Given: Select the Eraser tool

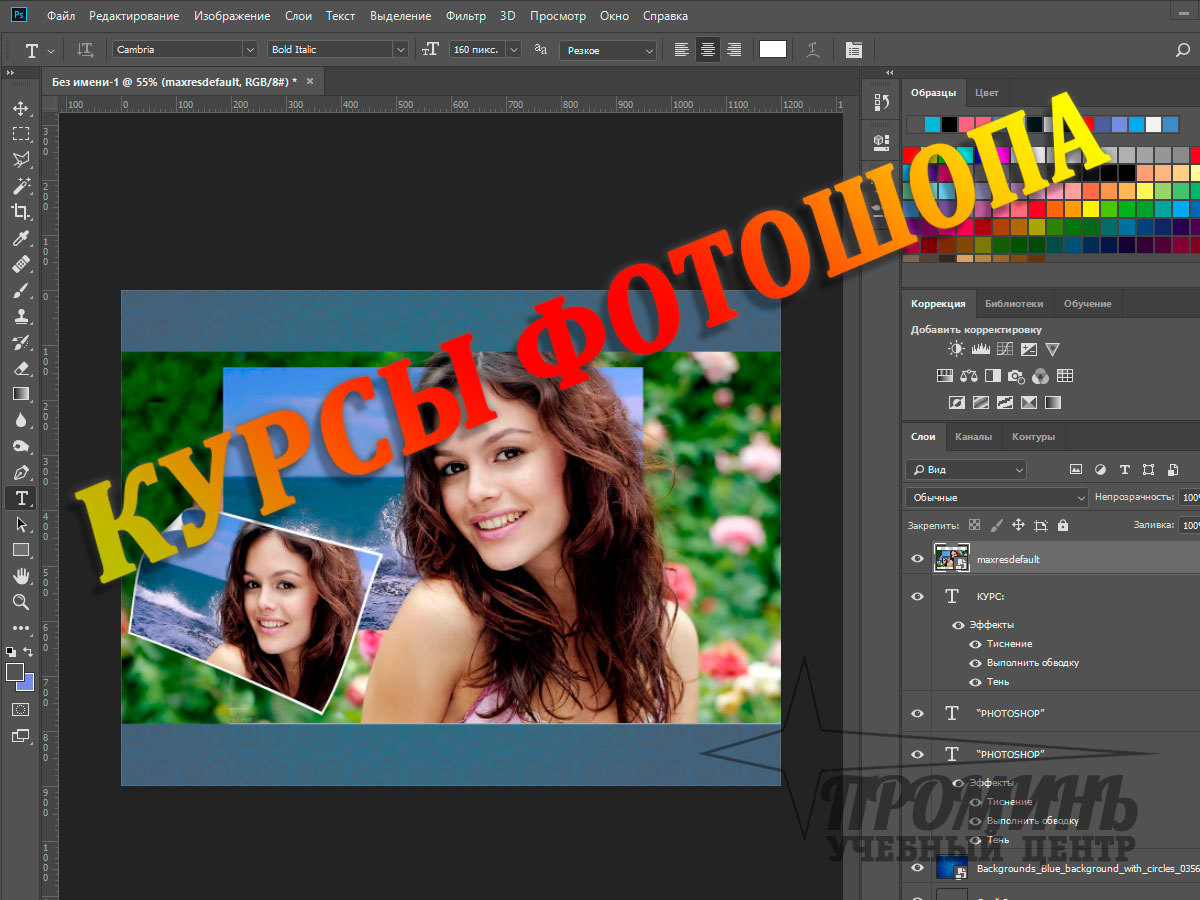Looking at the screenshot, I should click(21, 368).
